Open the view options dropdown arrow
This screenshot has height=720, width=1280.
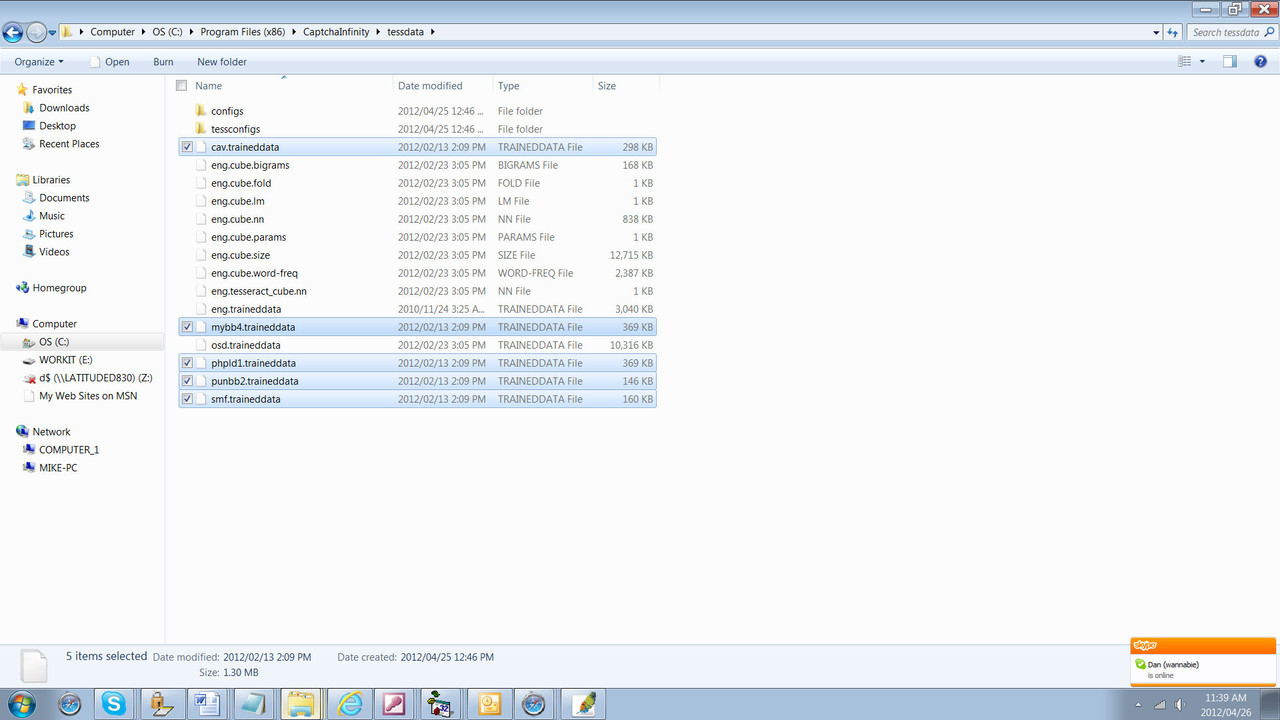[1202, 62]
